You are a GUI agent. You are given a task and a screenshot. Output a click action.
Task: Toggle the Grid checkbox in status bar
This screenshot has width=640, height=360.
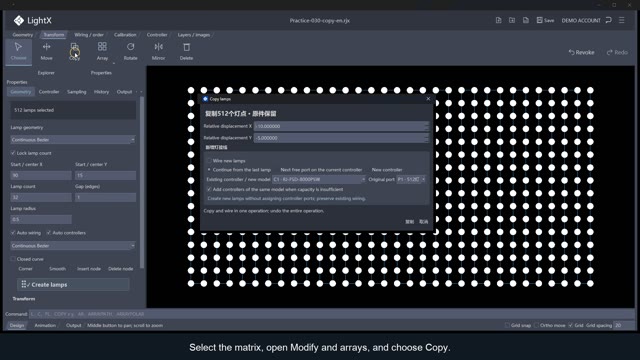pos(571,325)
